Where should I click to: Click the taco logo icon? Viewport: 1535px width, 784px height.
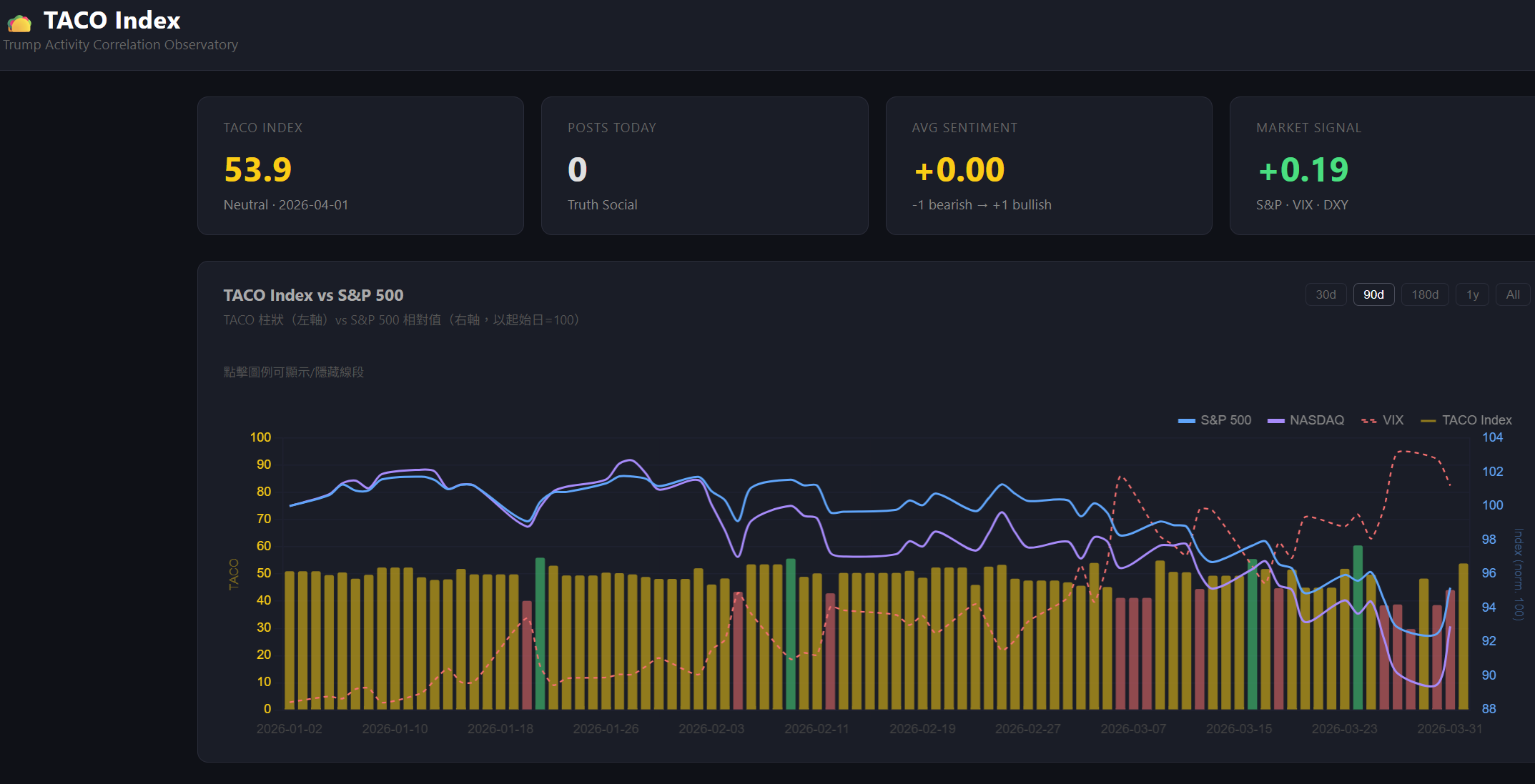tap(19, 23)
